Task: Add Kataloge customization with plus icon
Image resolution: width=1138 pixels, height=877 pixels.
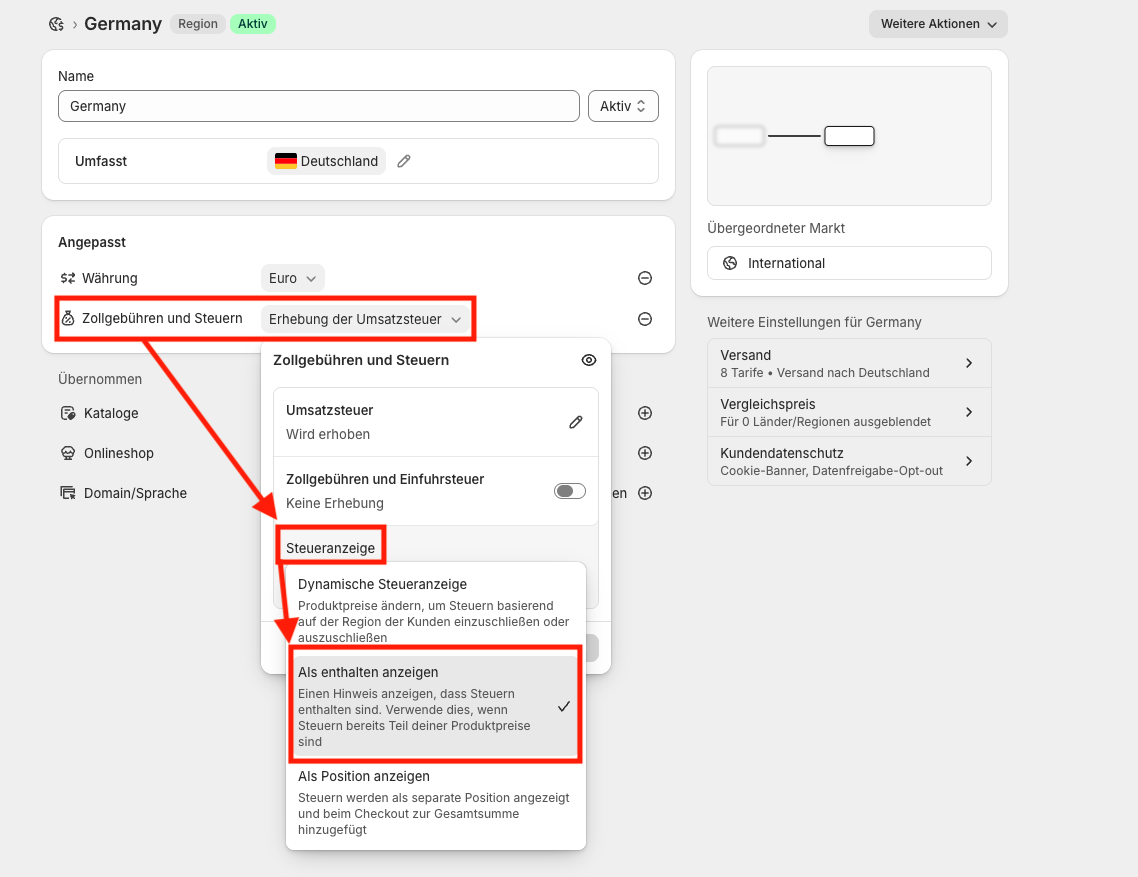Action: 645,413
